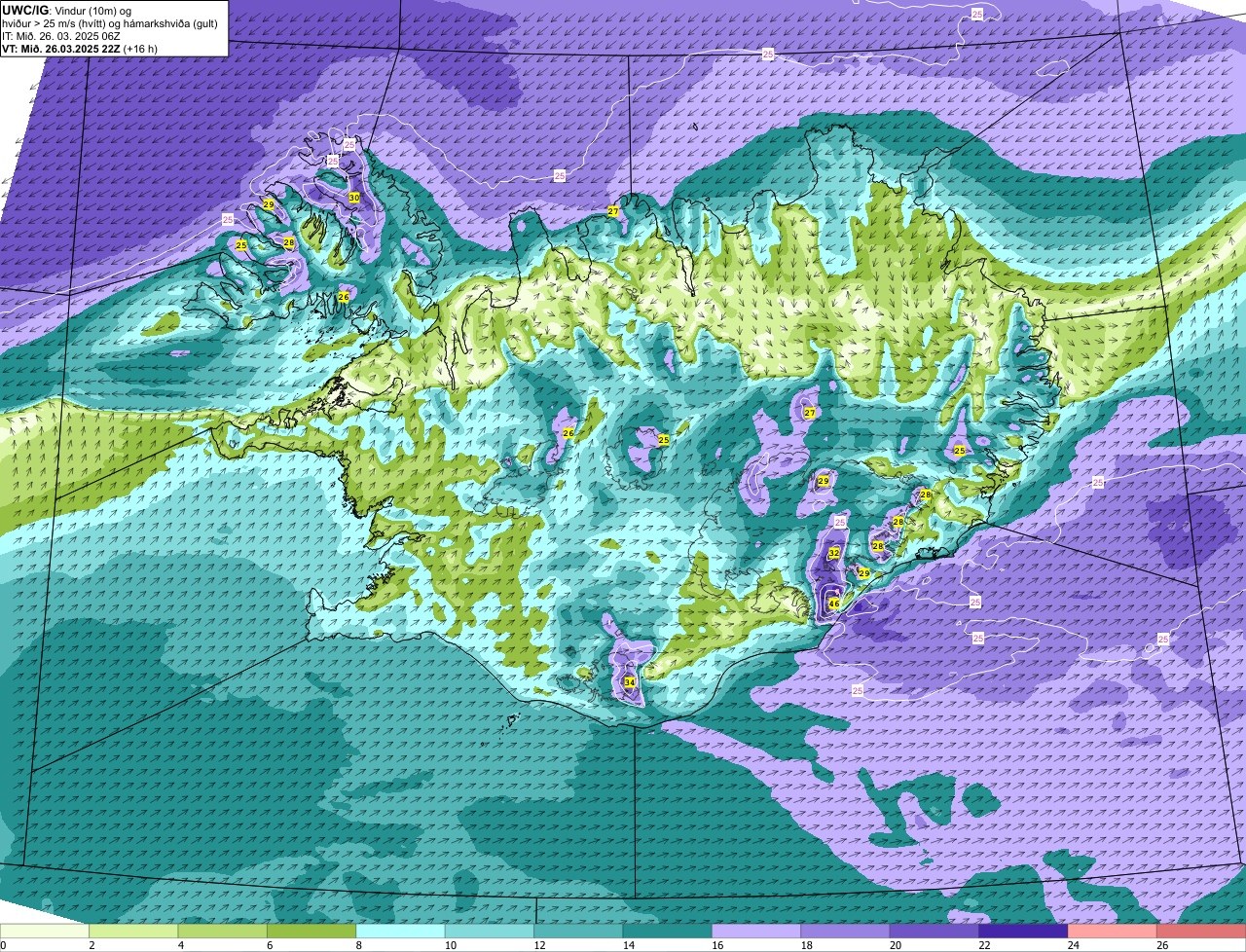The width and height of the screenshot is (1246, 952).
Task: Click the legend tick label "8"
Action: pos(359,945)
